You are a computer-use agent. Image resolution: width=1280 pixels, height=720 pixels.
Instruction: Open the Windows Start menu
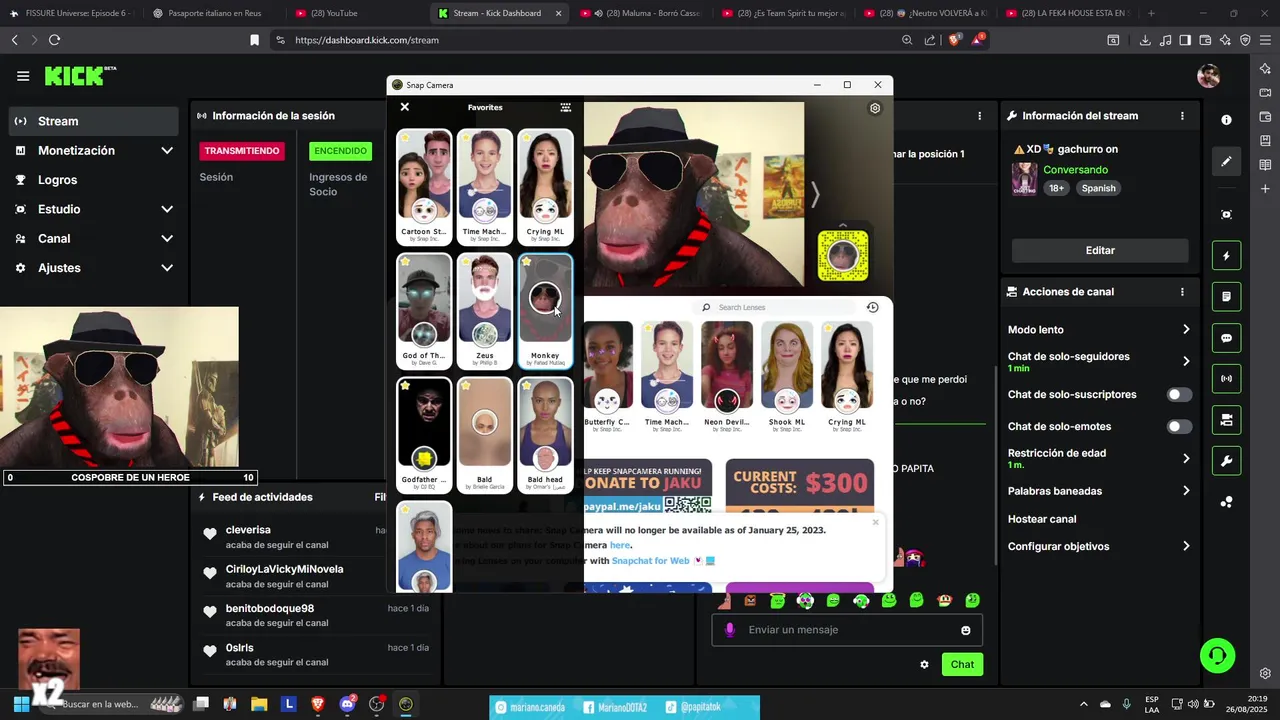(x=21, y=704)
